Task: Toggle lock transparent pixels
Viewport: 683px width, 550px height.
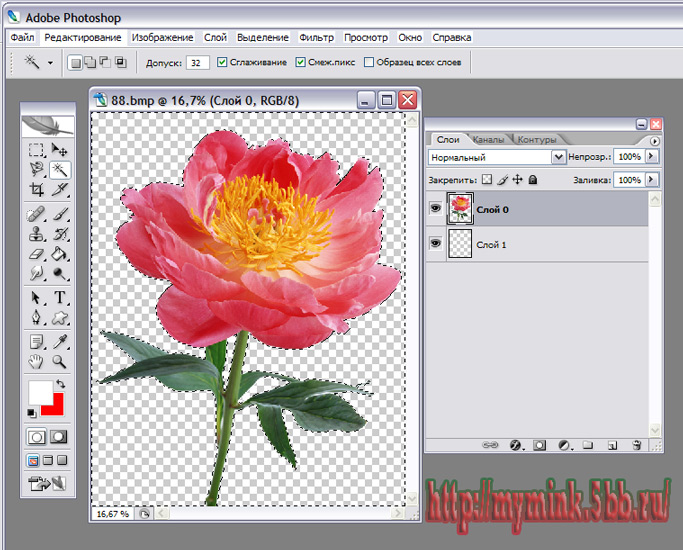Action: (487, 179)
